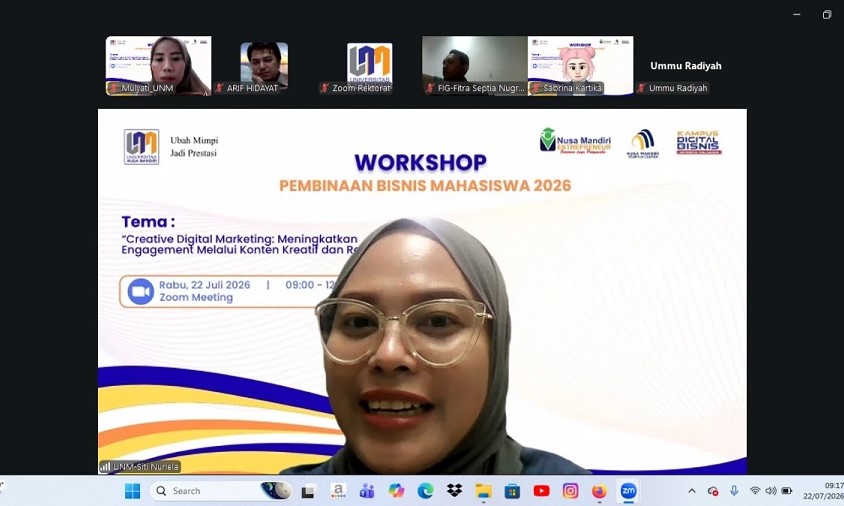Open the clock and date flyout
The height and width of the screenshot is (506, 844).
pyautogui.click(x=824, y=491)
